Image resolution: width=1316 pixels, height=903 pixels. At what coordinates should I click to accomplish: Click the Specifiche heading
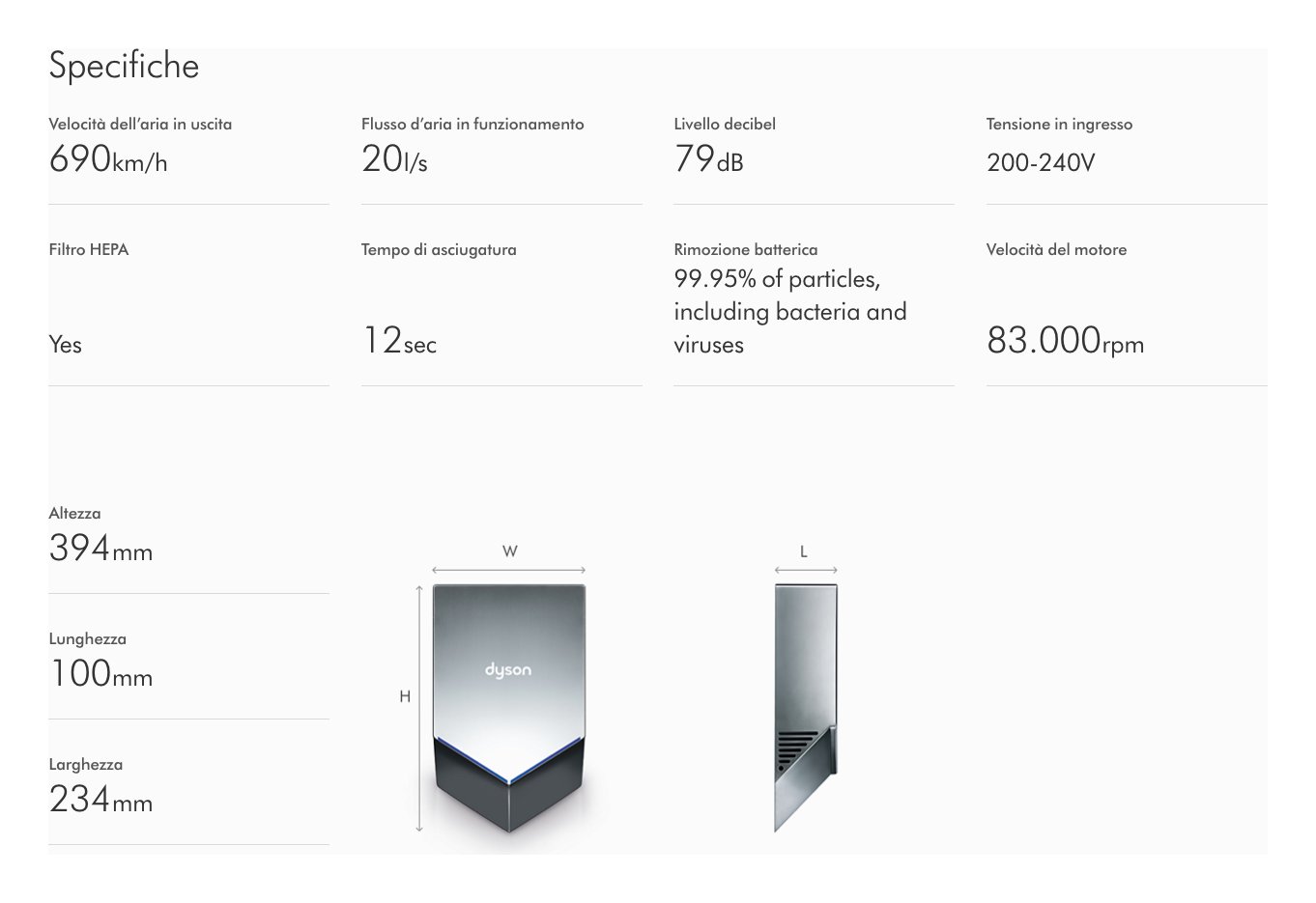click(124, 66)
